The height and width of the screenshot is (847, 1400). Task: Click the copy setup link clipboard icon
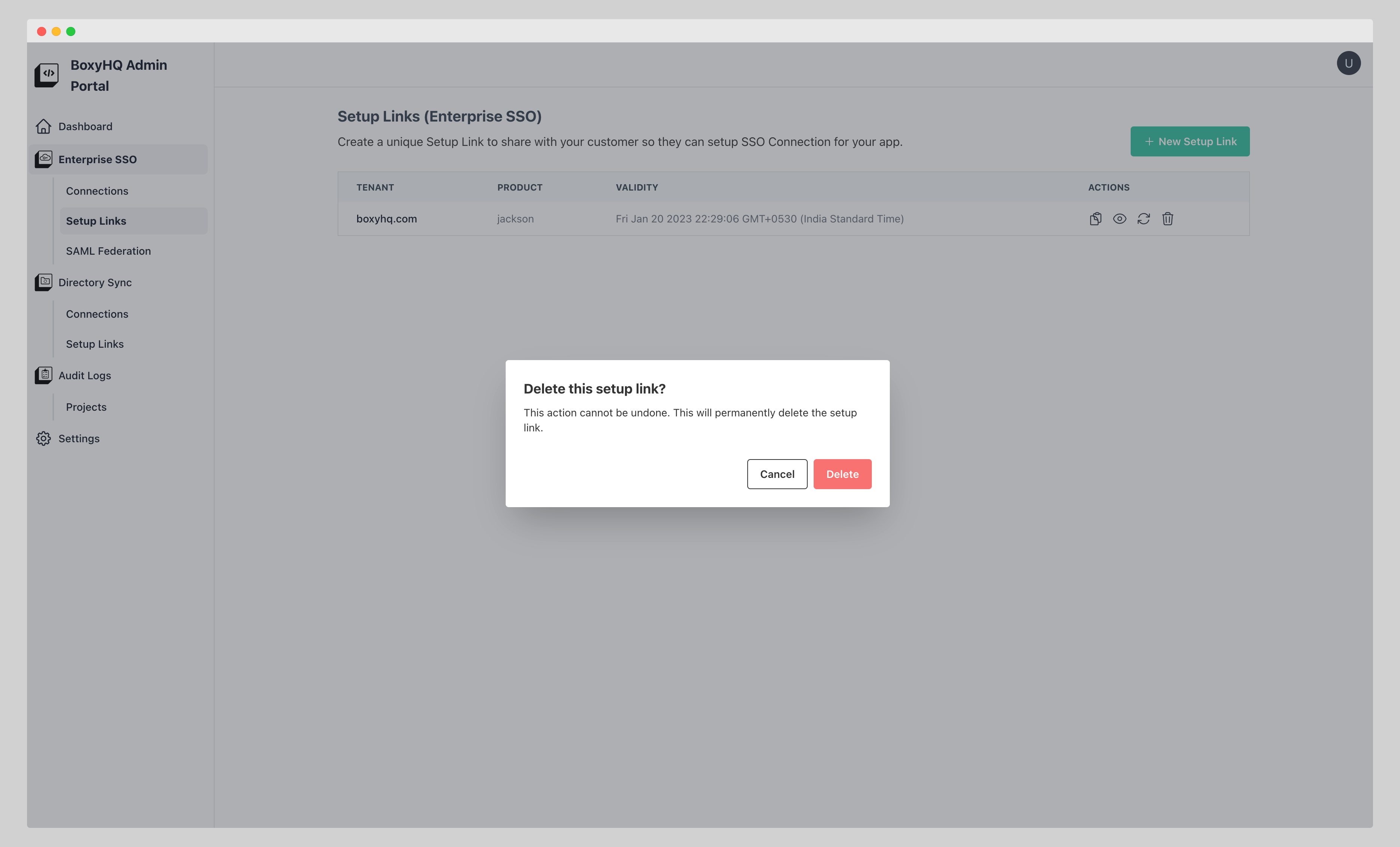coord(1095,219)
